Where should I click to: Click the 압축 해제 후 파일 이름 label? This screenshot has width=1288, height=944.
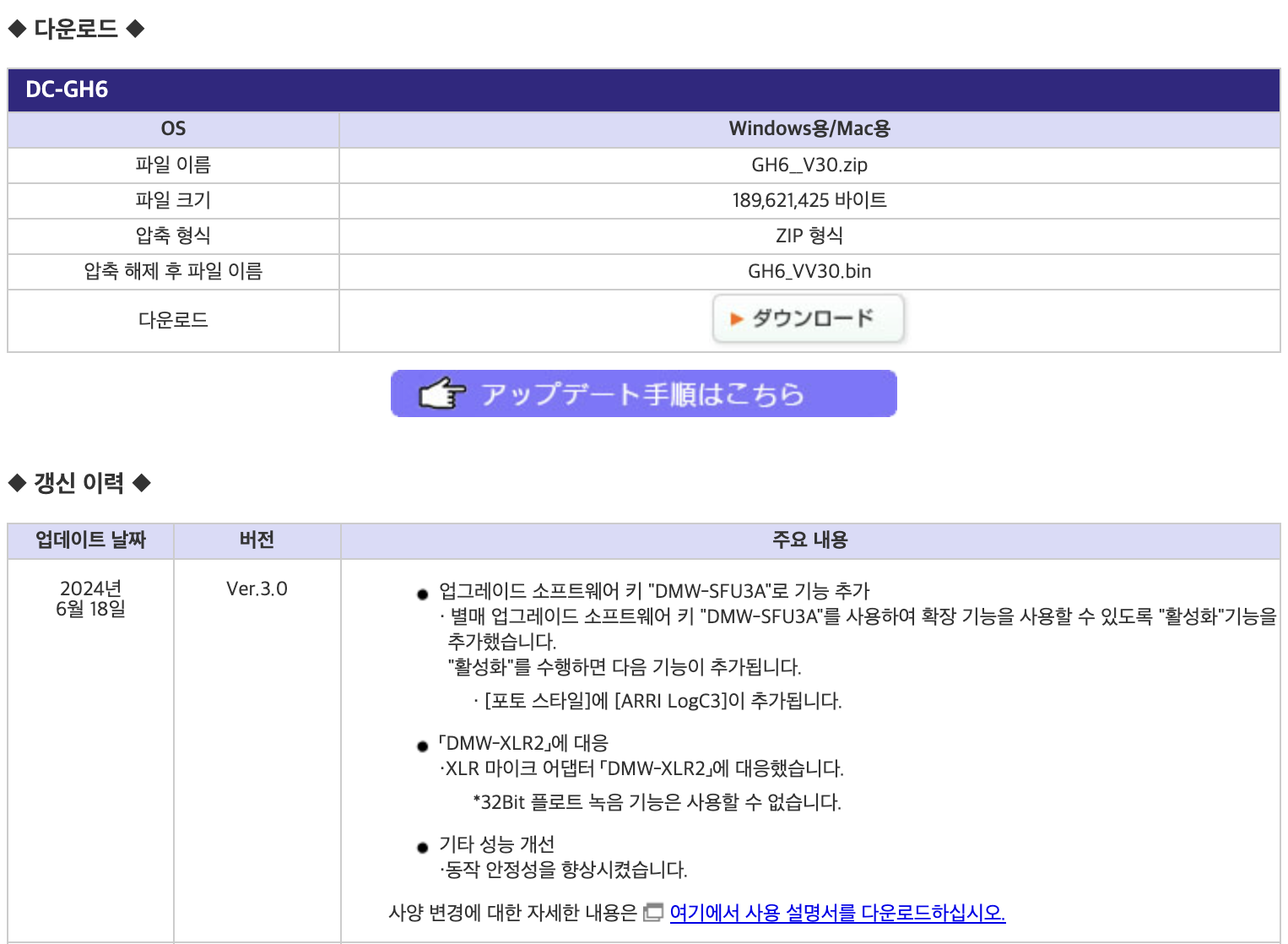point(173,272)
